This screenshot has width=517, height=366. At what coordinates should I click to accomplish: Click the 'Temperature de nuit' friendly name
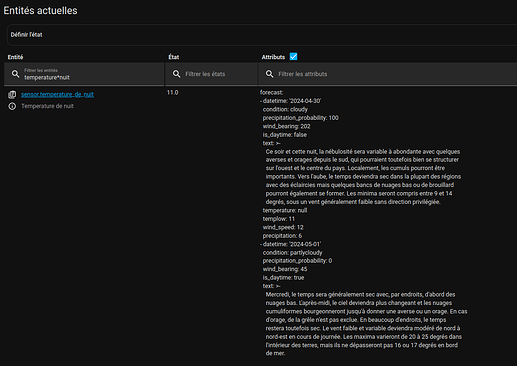[47, 106]
